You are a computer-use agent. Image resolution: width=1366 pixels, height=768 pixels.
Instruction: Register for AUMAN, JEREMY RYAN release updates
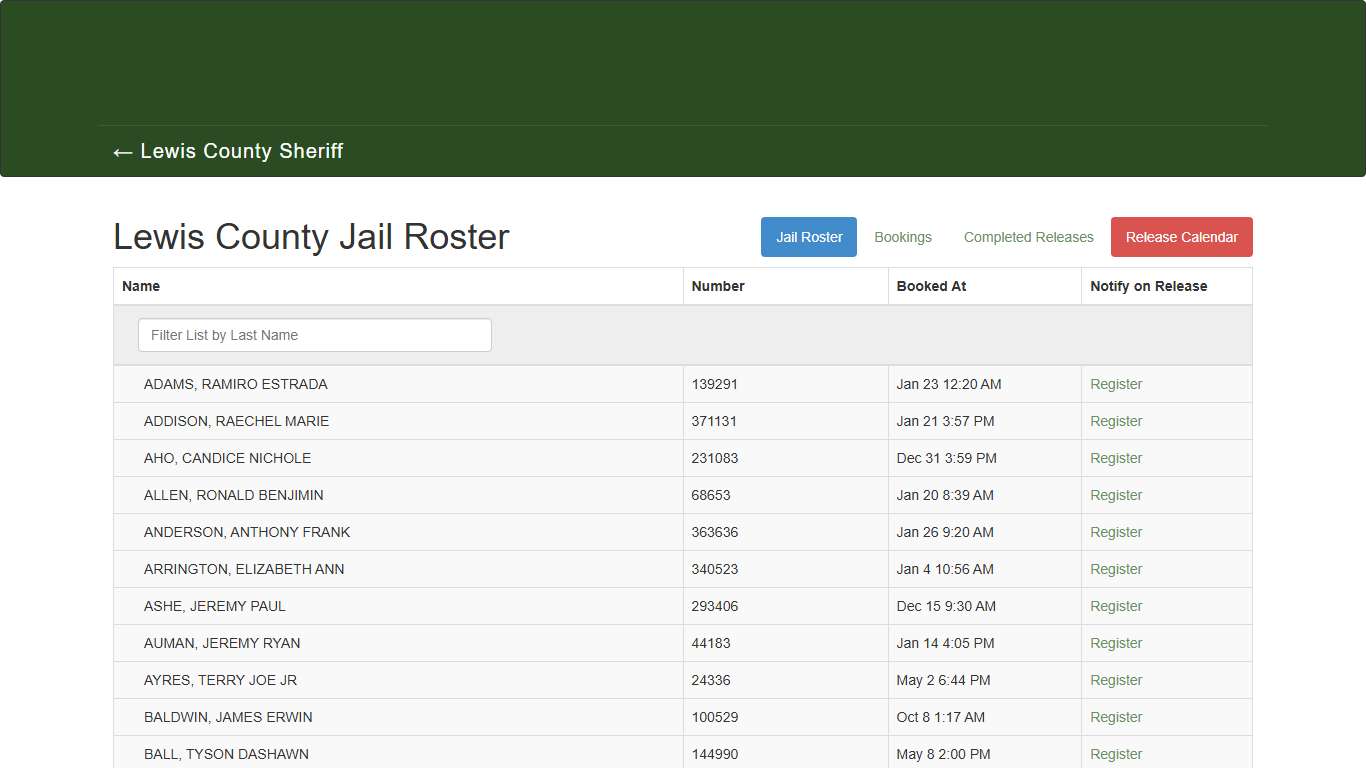1116,643
